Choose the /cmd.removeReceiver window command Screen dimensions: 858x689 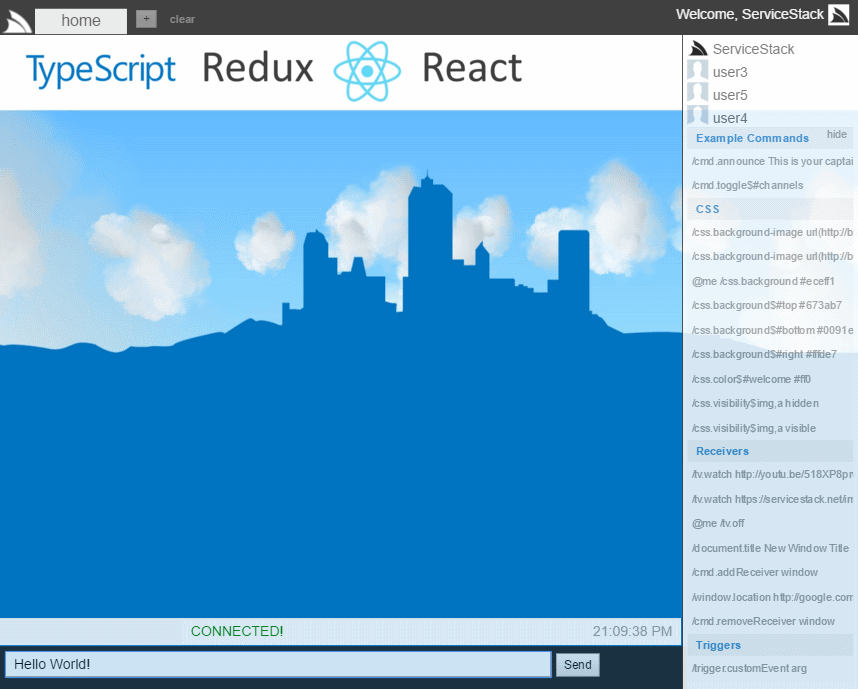pyautogui.click(x=763, y=621)
